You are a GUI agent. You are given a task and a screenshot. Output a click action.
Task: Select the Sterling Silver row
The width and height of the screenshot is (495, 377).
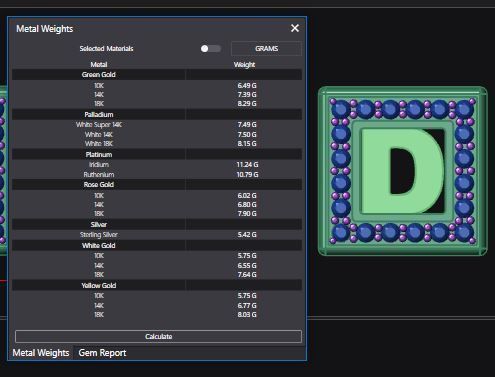[x=157, y=235]
